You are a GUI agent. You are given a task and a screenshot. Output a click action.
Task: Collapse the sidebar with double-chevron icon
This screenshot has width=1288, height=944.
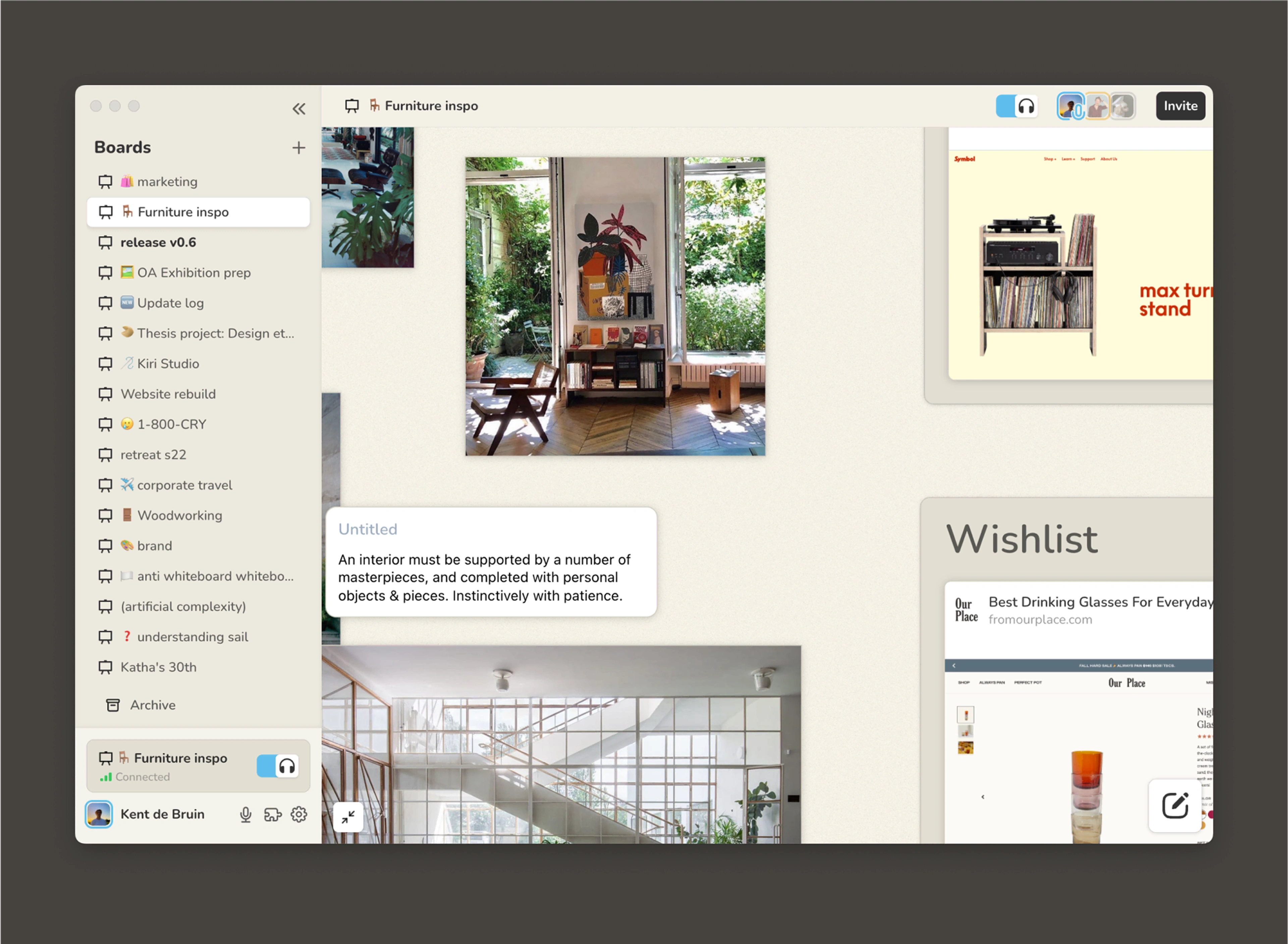pos(298,109)
